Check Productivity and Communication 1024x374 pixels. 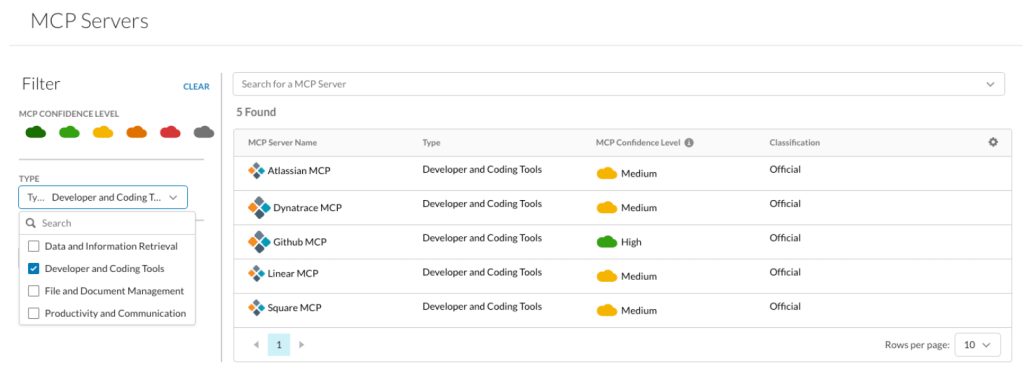(x=34, y=313)
